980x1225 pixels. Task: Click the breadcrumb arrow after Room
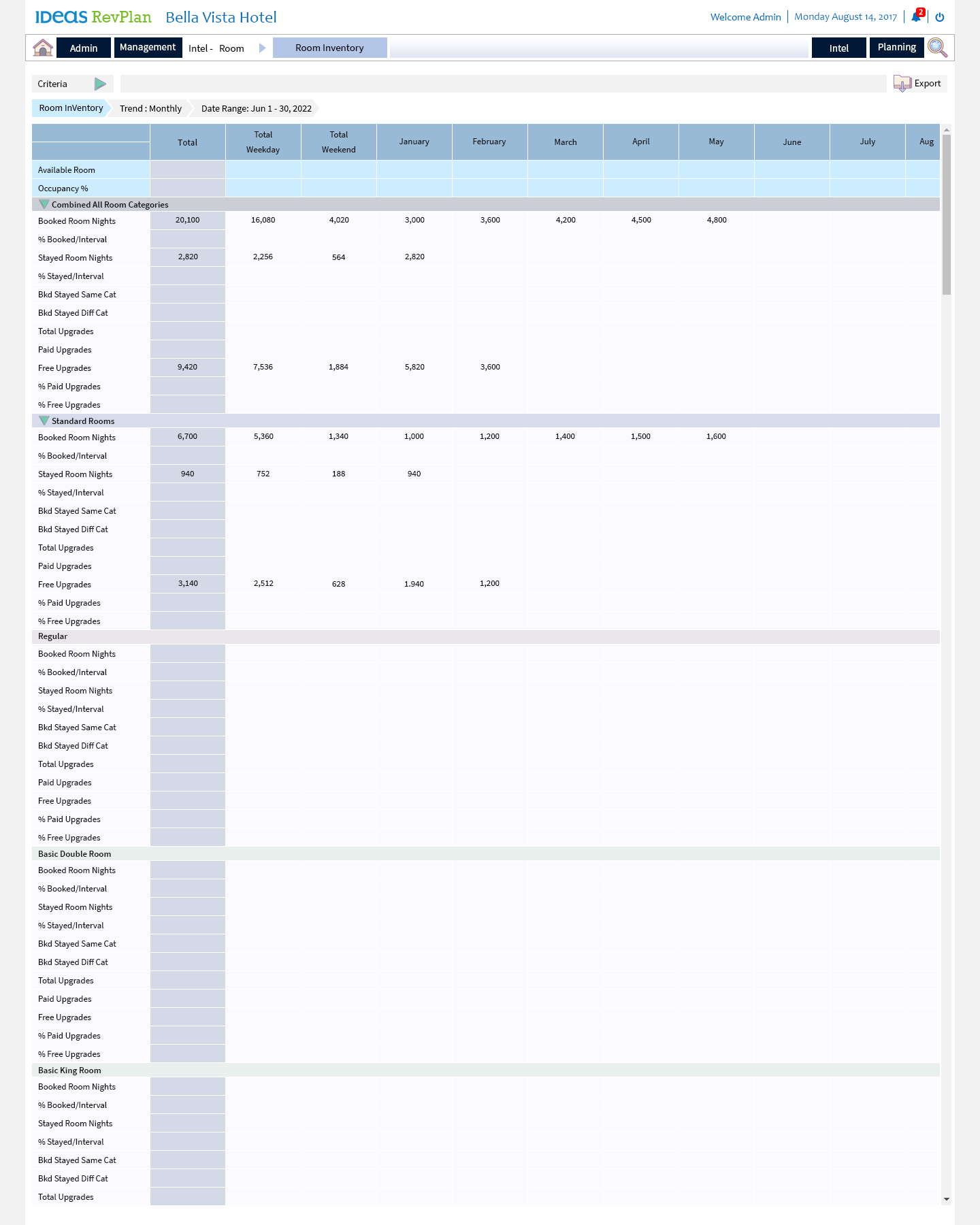click(x=262, y=48)
